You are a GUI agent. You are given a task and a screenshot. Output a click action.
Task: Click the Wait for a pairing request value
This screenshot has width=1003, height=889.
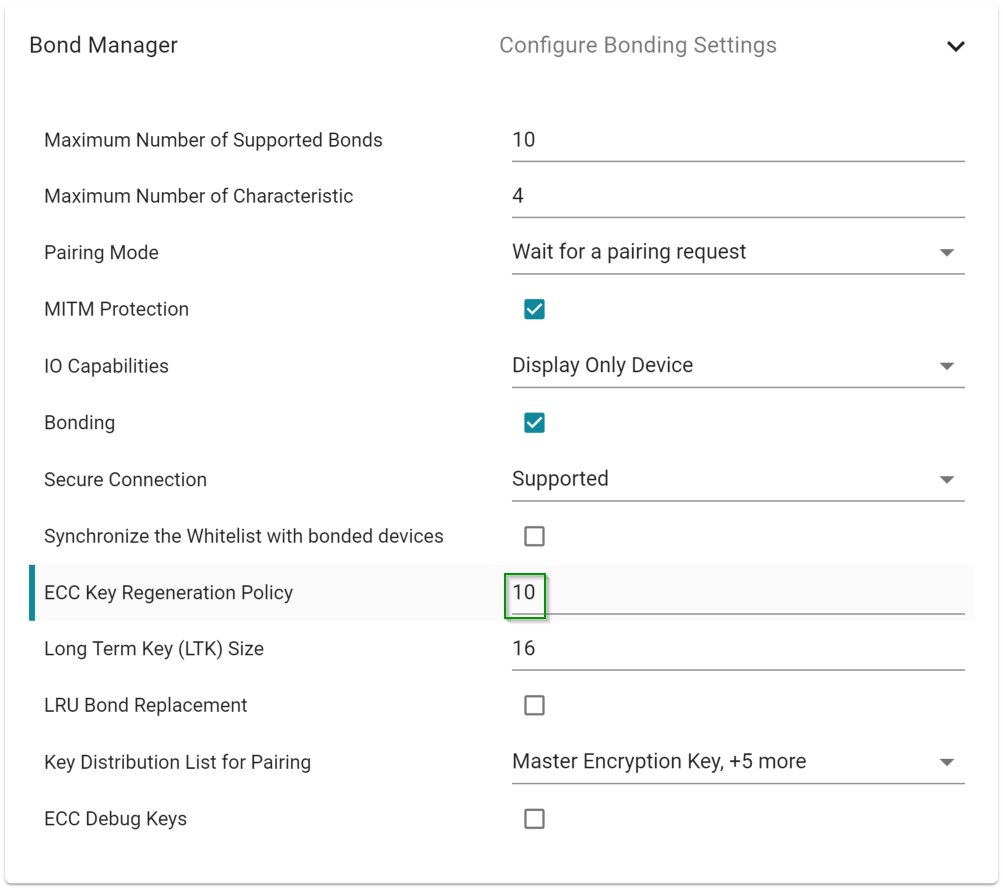629,252
